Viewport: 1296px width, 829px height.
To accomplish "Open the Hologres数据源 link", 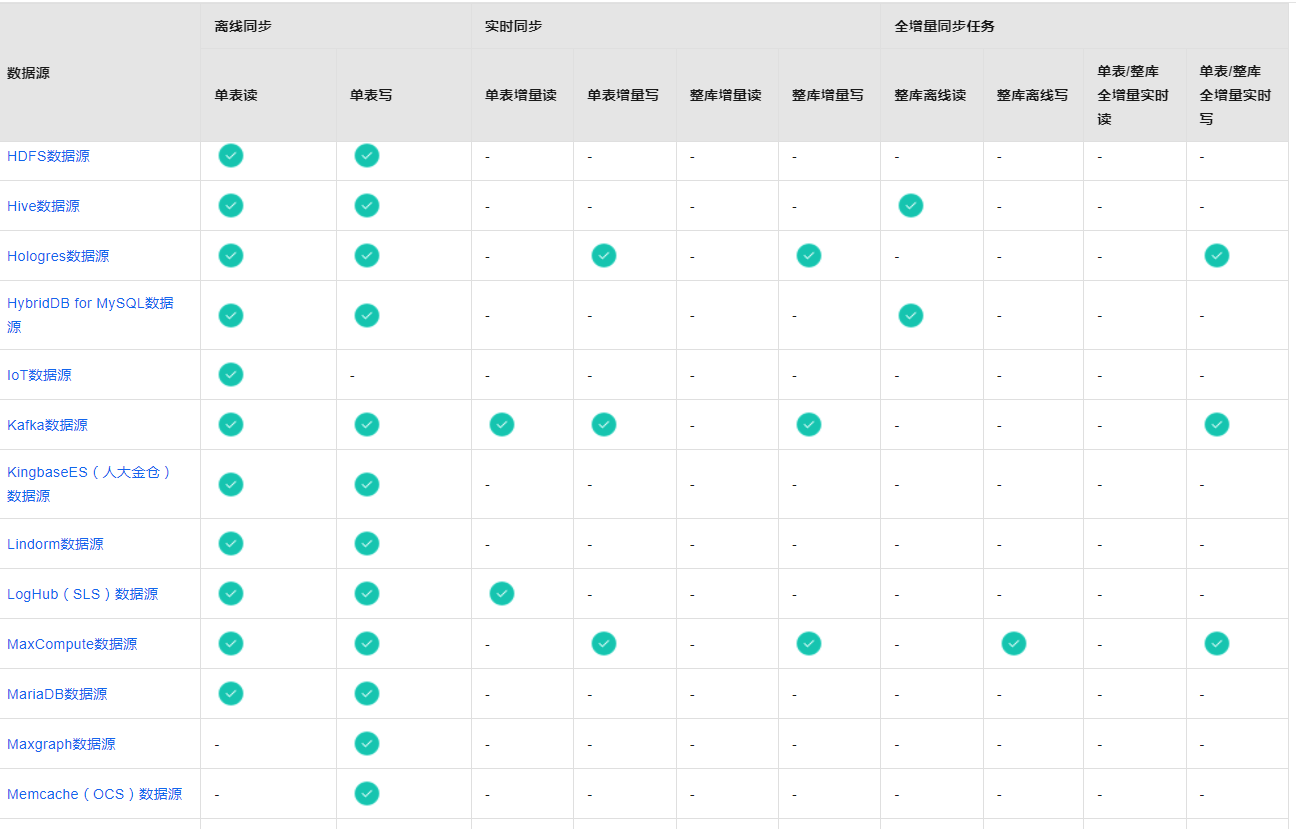I will pyautogui.click(x=58, y=256).
